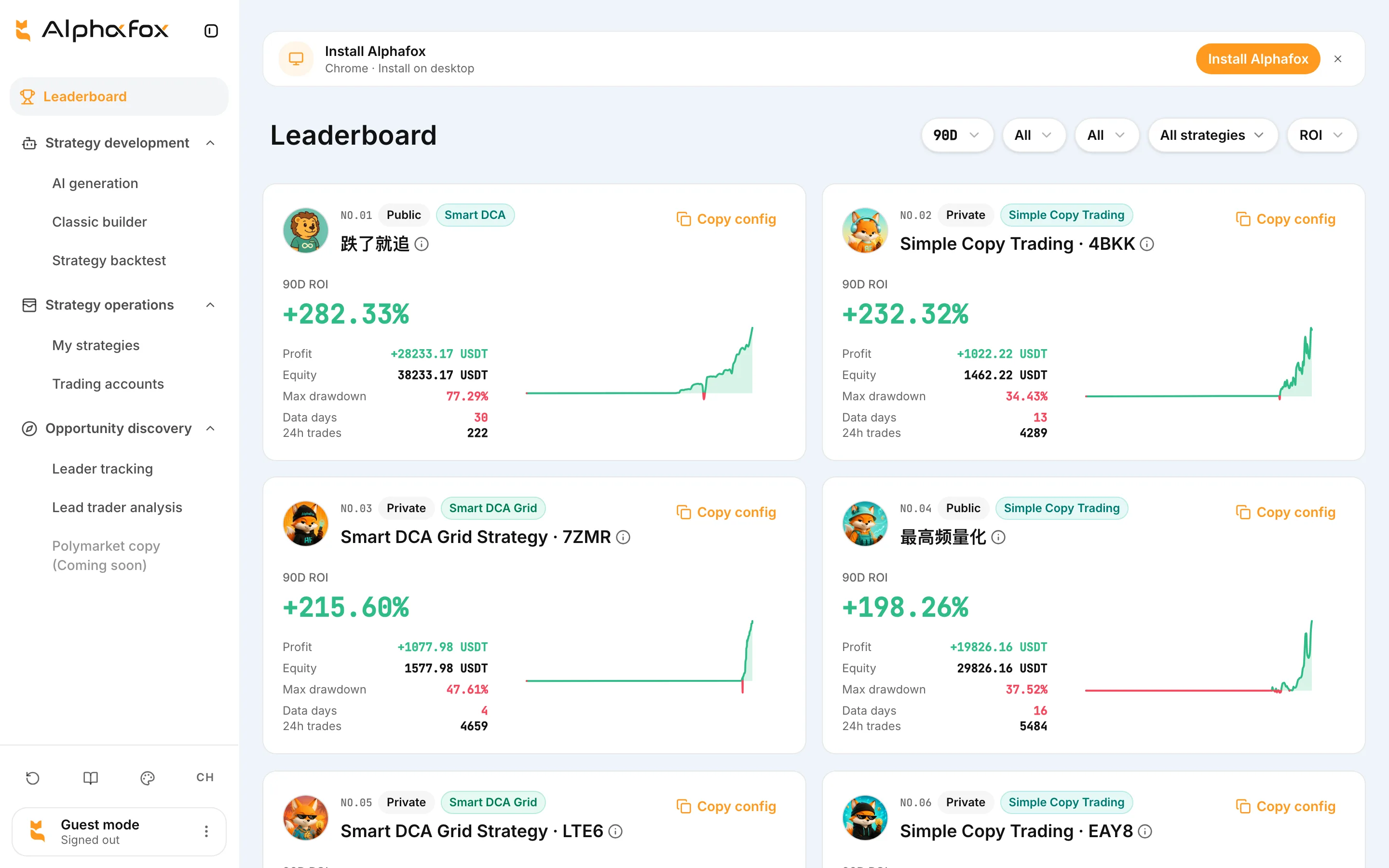Collapse the Strategy development section chevron

point(211,143)
